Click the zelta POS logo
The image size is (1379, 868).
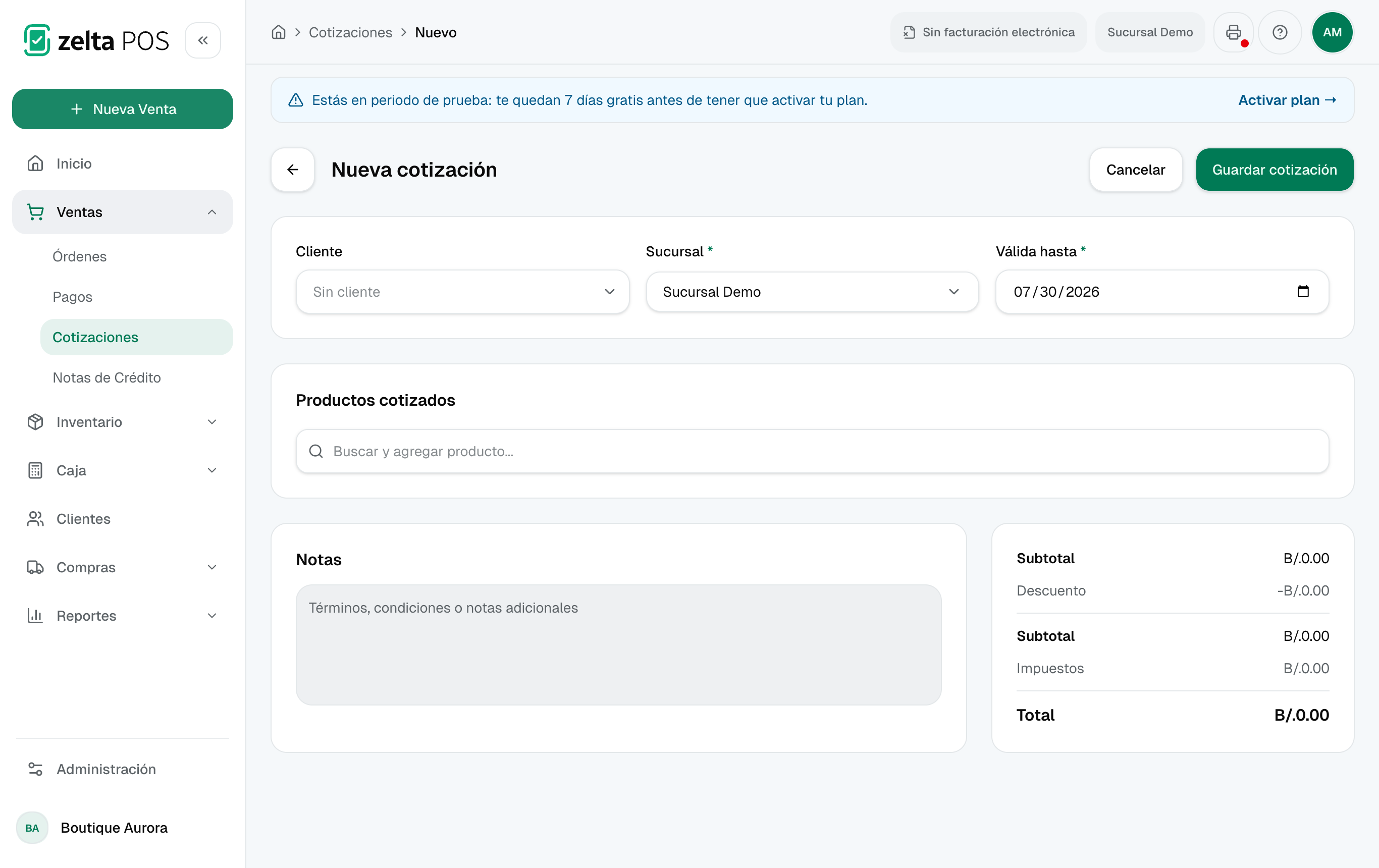click(x=96, y=40)
